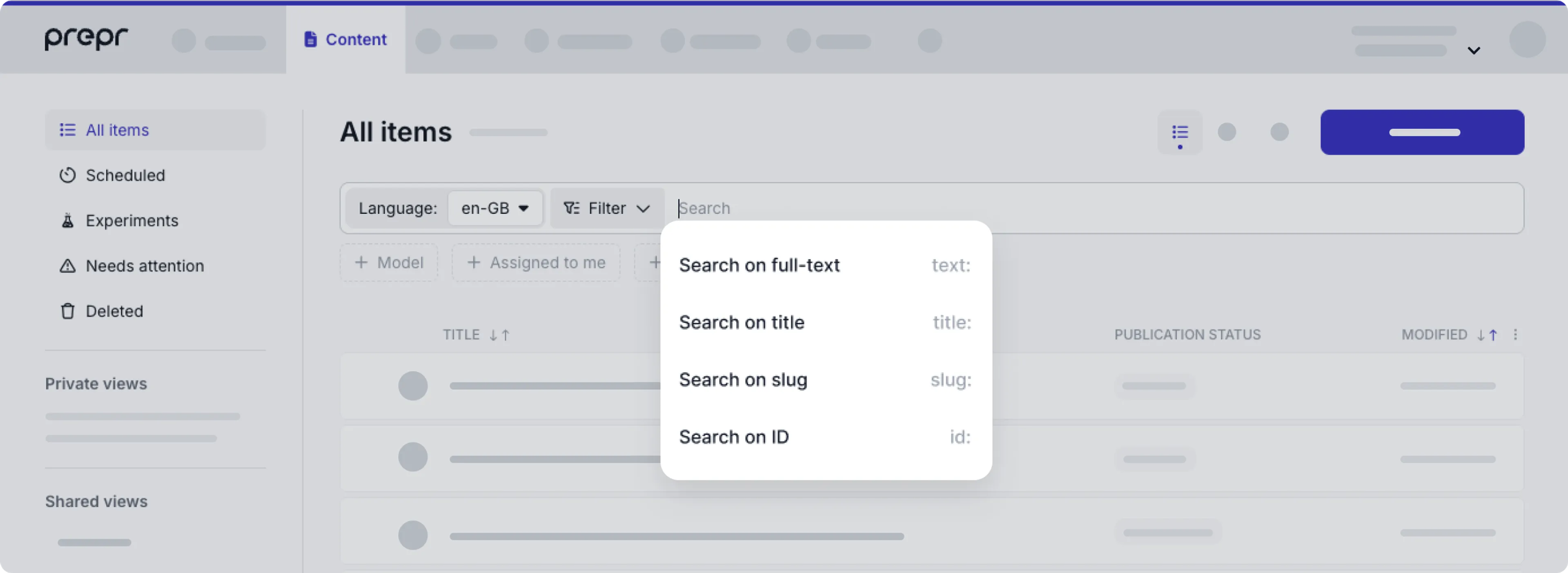Click the Scheduled clock icon
The width and height of the screenshot is (1568, 573).
[67, 175]
